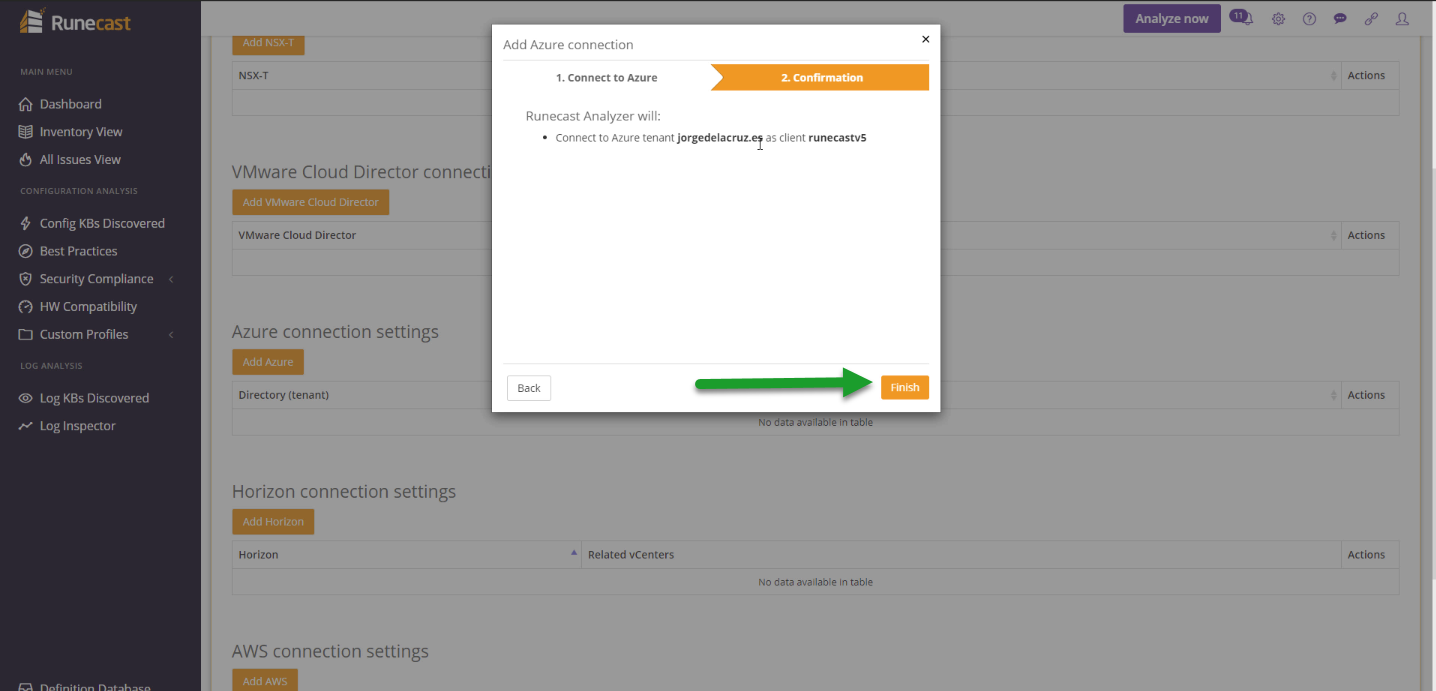Open Log Inspector

tap(77, 426)
